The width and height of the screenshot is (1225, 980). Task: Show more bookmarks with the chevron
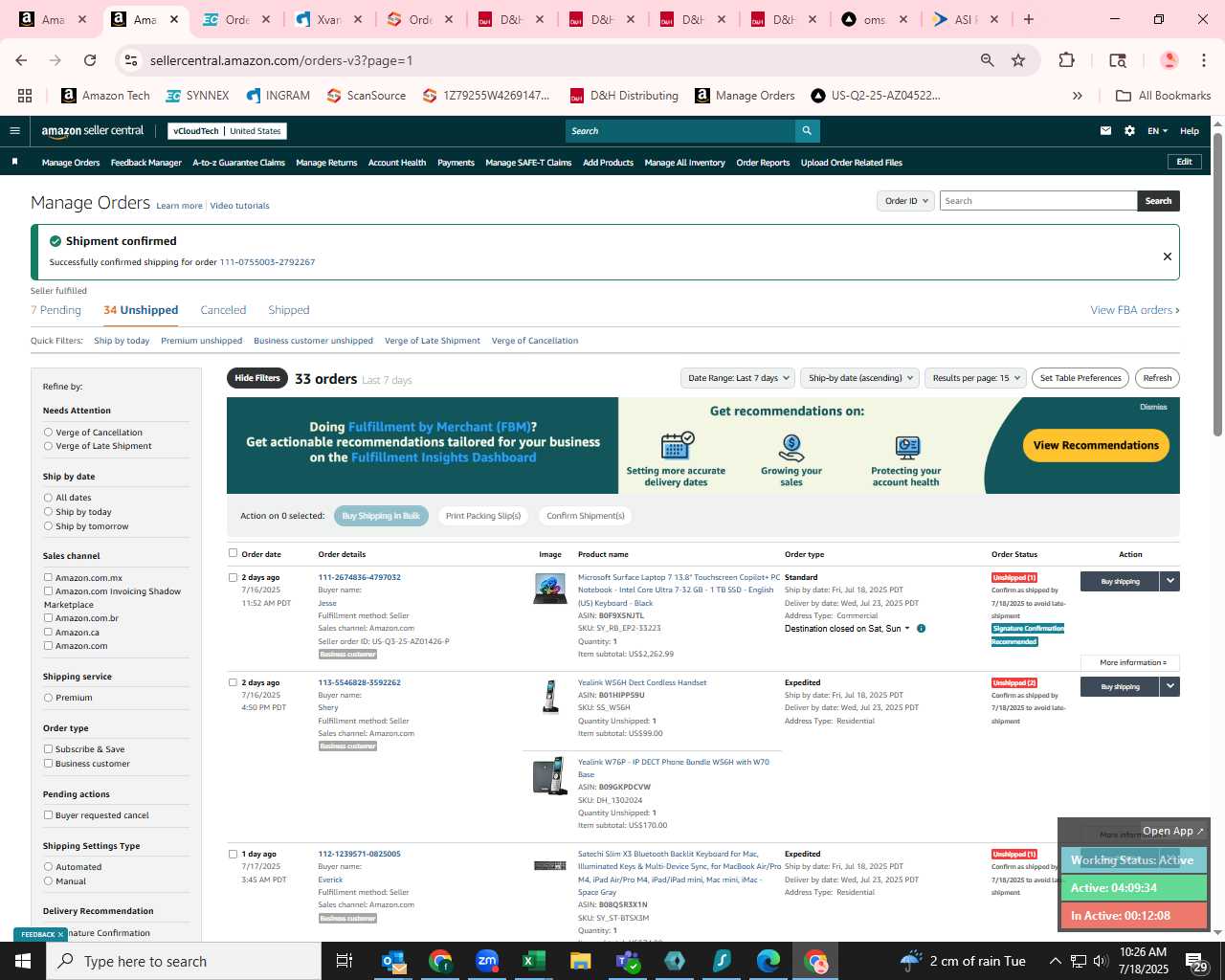pyautogui.click(x=1078, y=96)
